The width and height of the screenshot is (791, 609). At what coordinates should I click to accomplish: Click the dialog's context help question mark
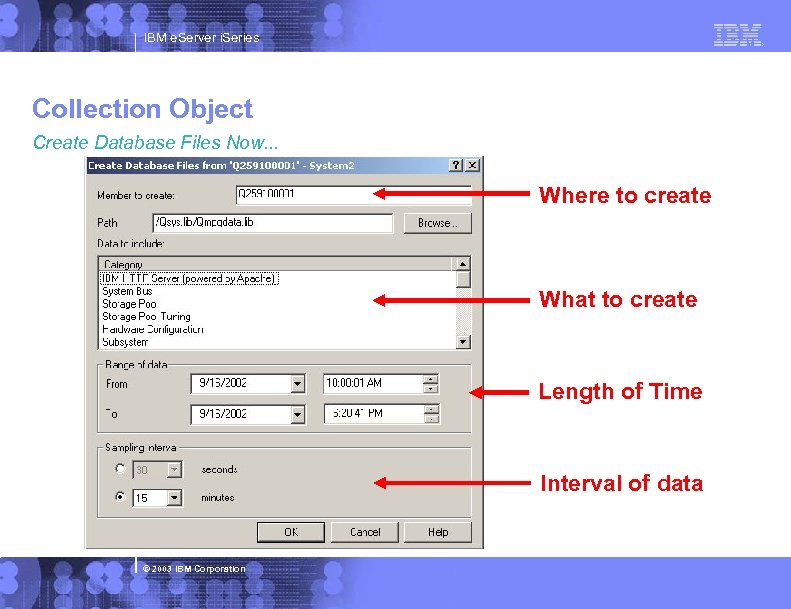click(456, 165)
